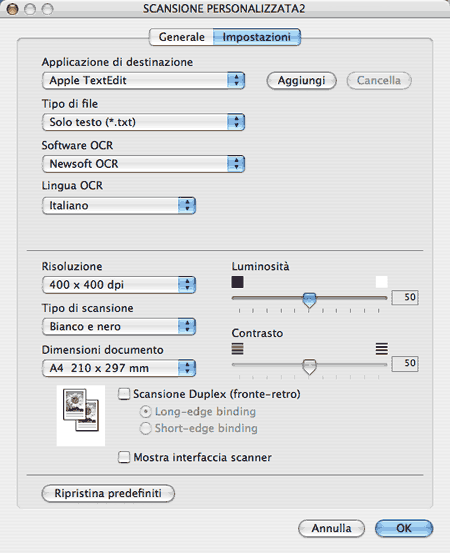Open the Risoluzione 400 x 400 dpi menu
Image resolution: width=450 pixels, height=553 pixels.
pos(119,285)
